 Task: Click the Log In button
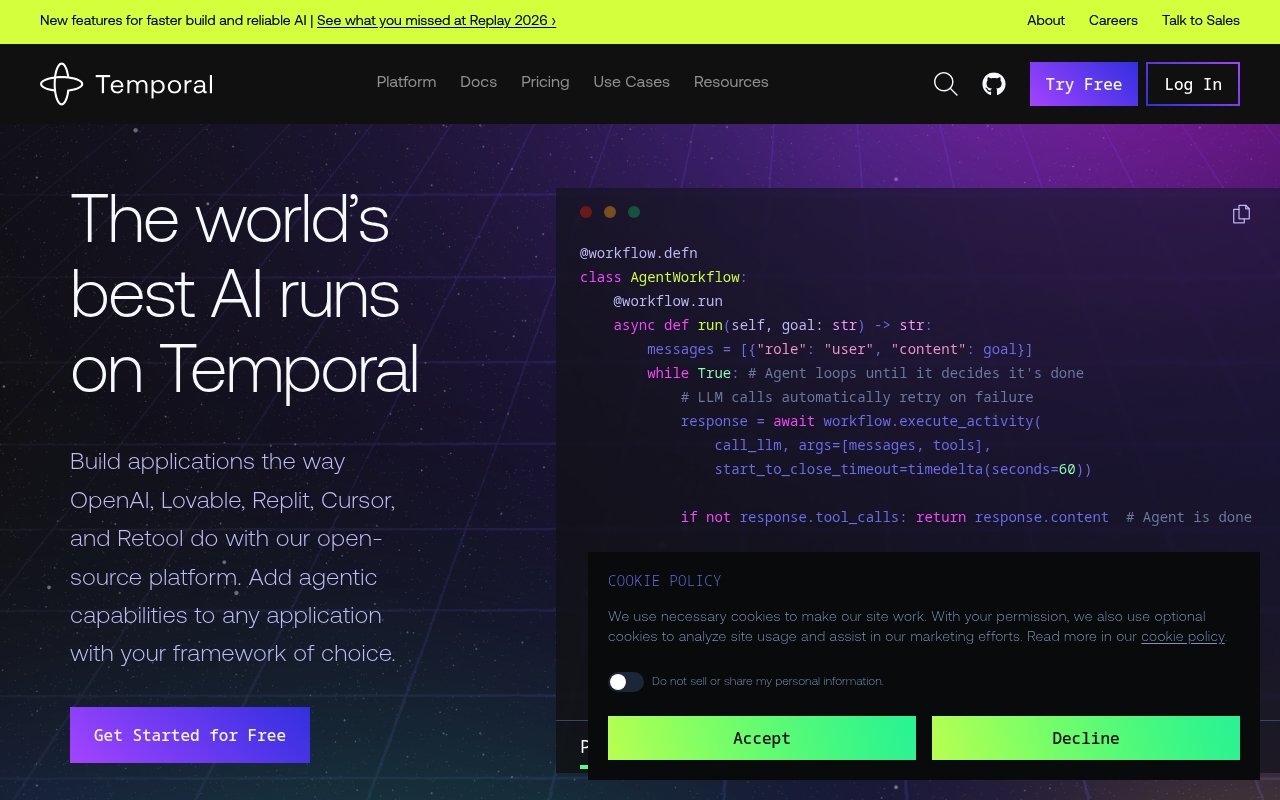(x=1193, y=84)
